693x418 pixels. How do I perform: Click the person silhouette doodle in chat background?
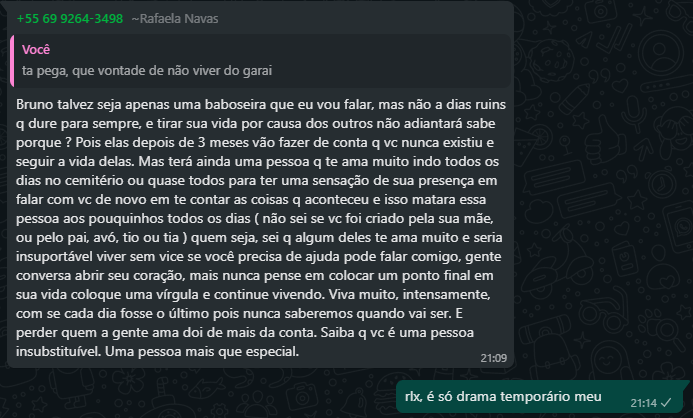[x=660, y=53]
